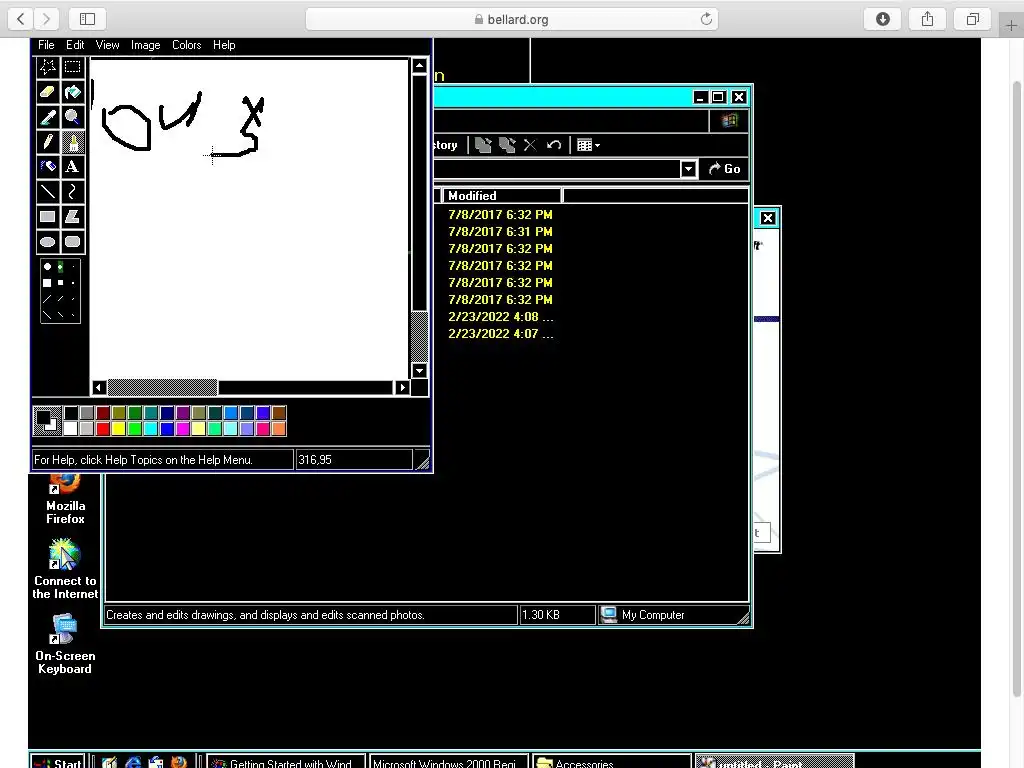This screenshot has height=768, width=1024.
Task: Open the File menu in Paint
Action: [46, 45]
